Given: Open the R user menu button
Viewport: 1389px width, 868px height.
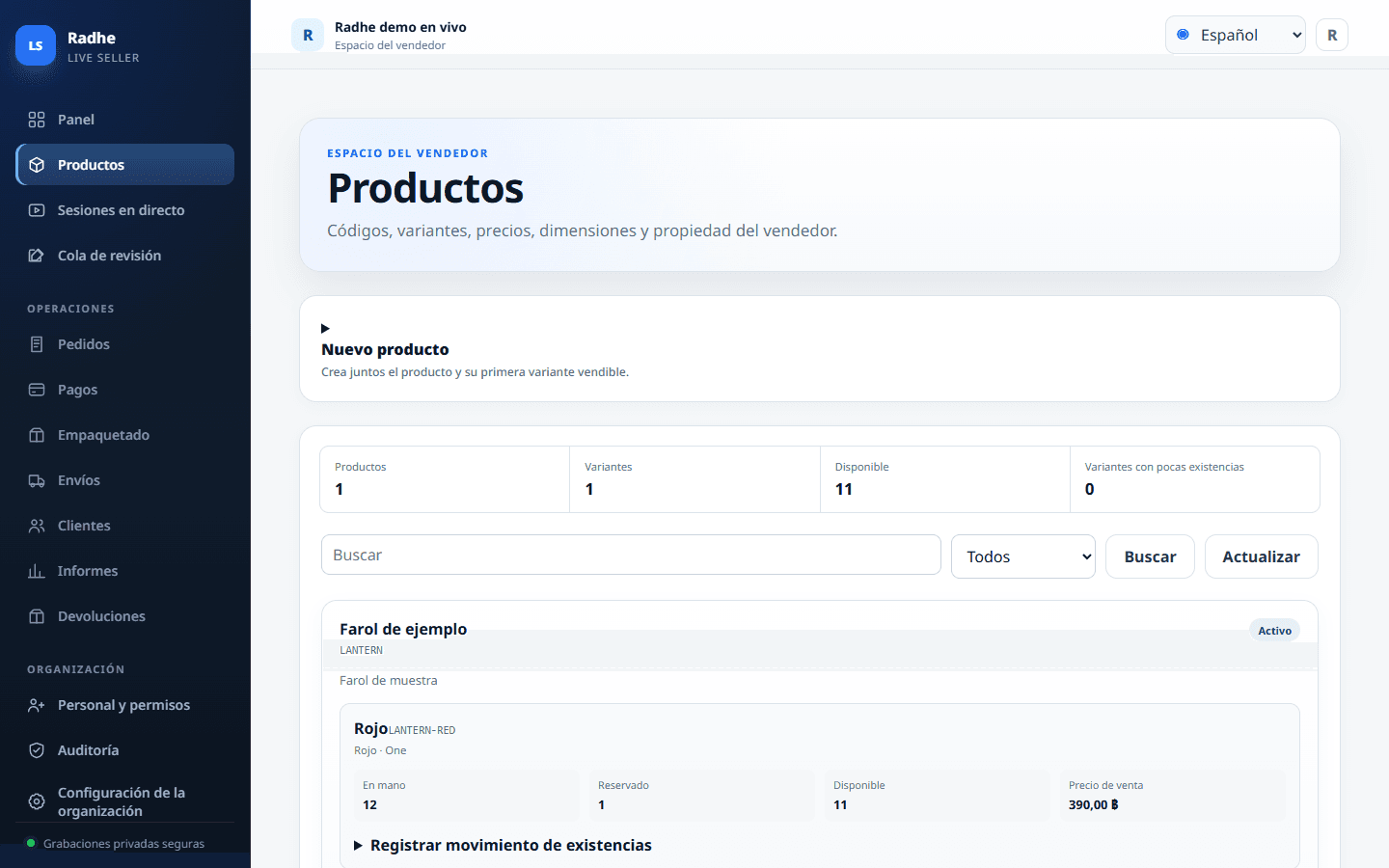Looking at the screenshot, I should (1332, 36).
